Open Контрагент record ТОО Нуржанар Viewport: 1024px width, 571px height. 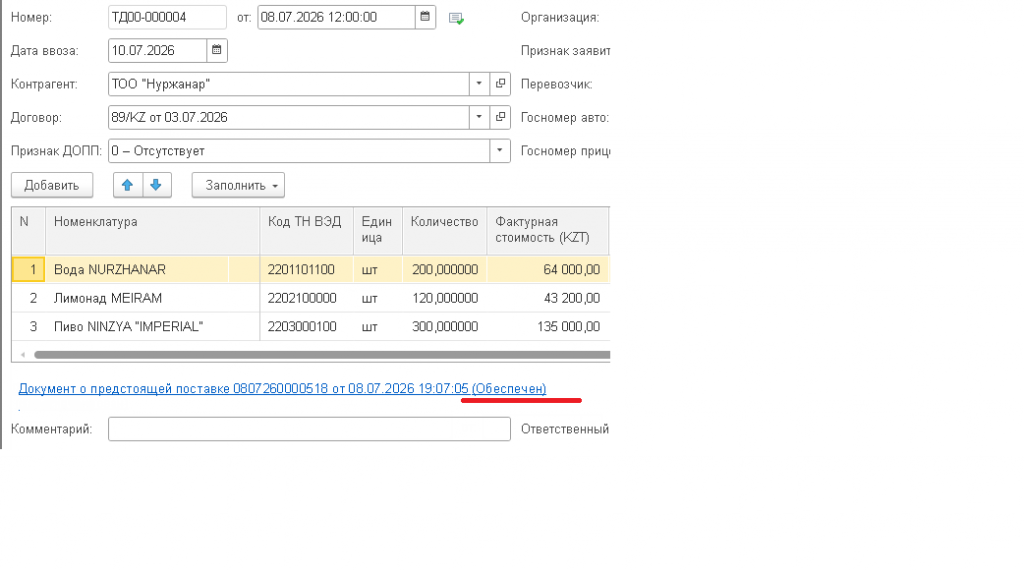point(500,84)
